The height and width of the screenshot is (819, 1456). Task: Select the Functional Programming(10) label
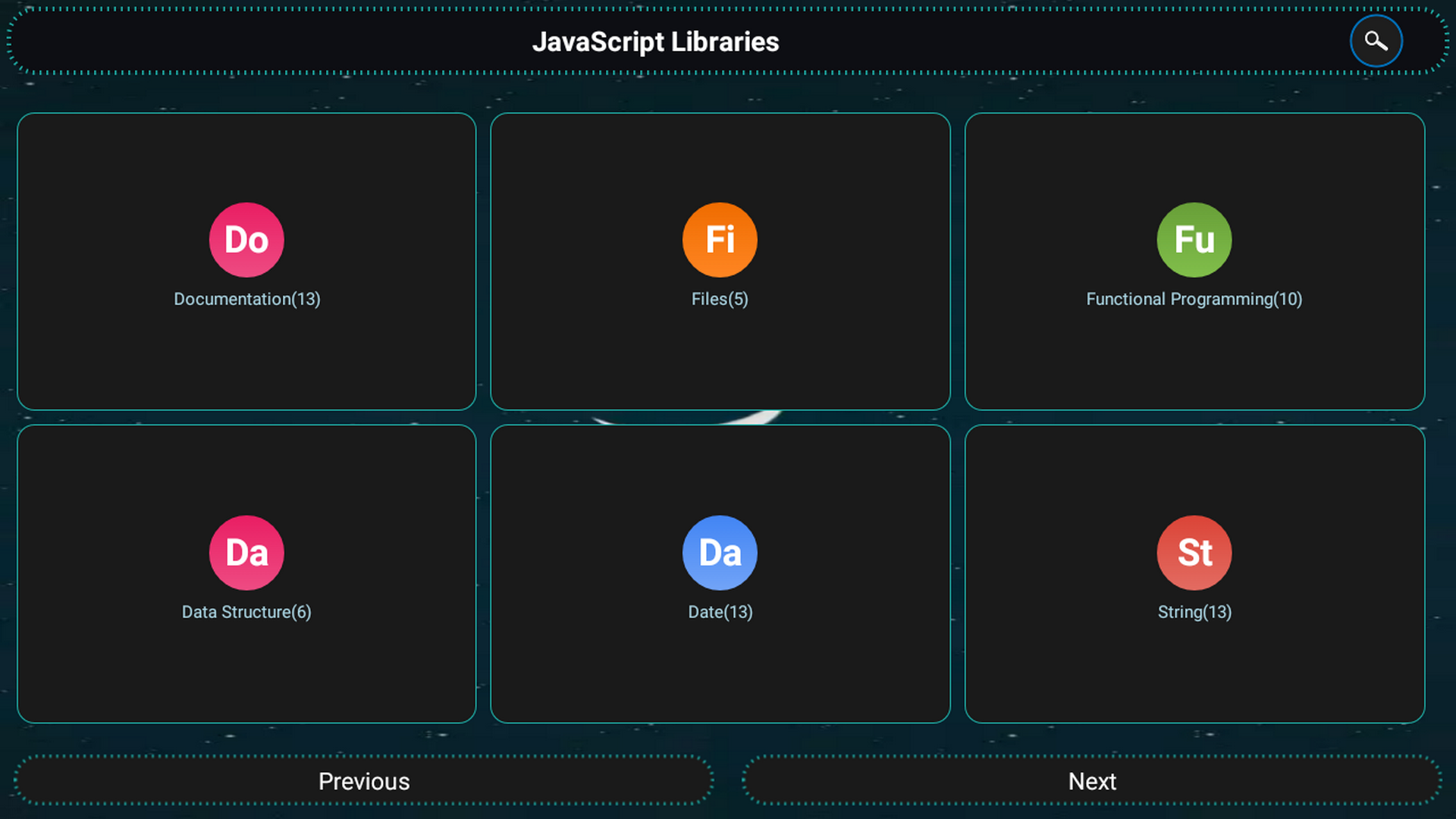1194,299
